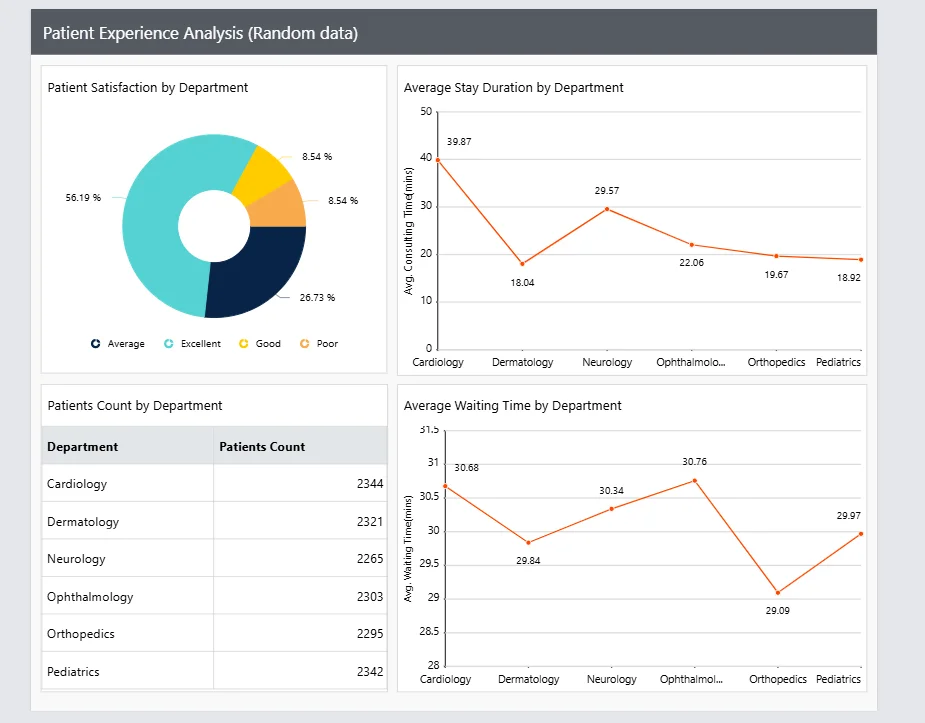Click the 39.87 Cardiology stay duration point
Screen dimensions: 925x723
[x=438, y=160]
